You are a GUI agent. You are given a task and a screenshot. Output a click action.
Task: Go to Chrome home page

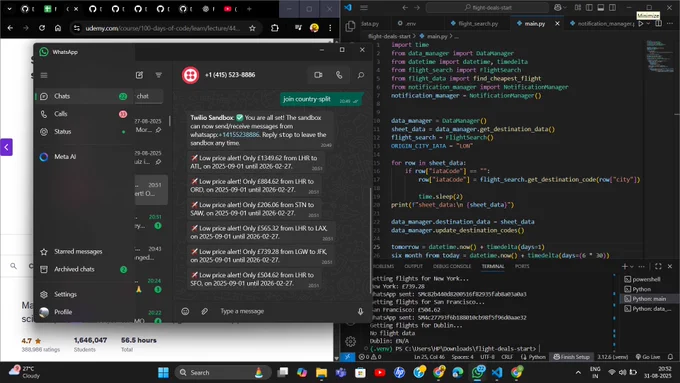58,28
